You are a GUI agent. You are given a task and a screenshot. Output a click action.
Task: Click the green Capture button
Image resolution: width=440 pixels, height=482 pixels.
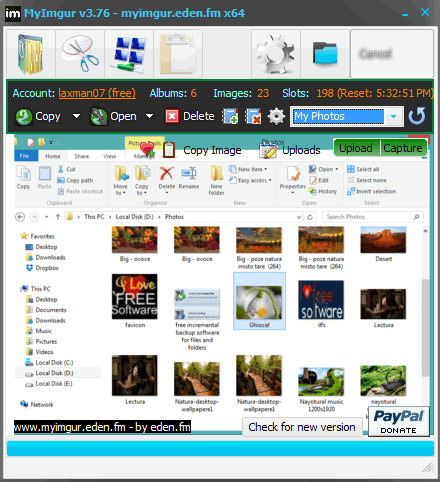pos(403,148)
